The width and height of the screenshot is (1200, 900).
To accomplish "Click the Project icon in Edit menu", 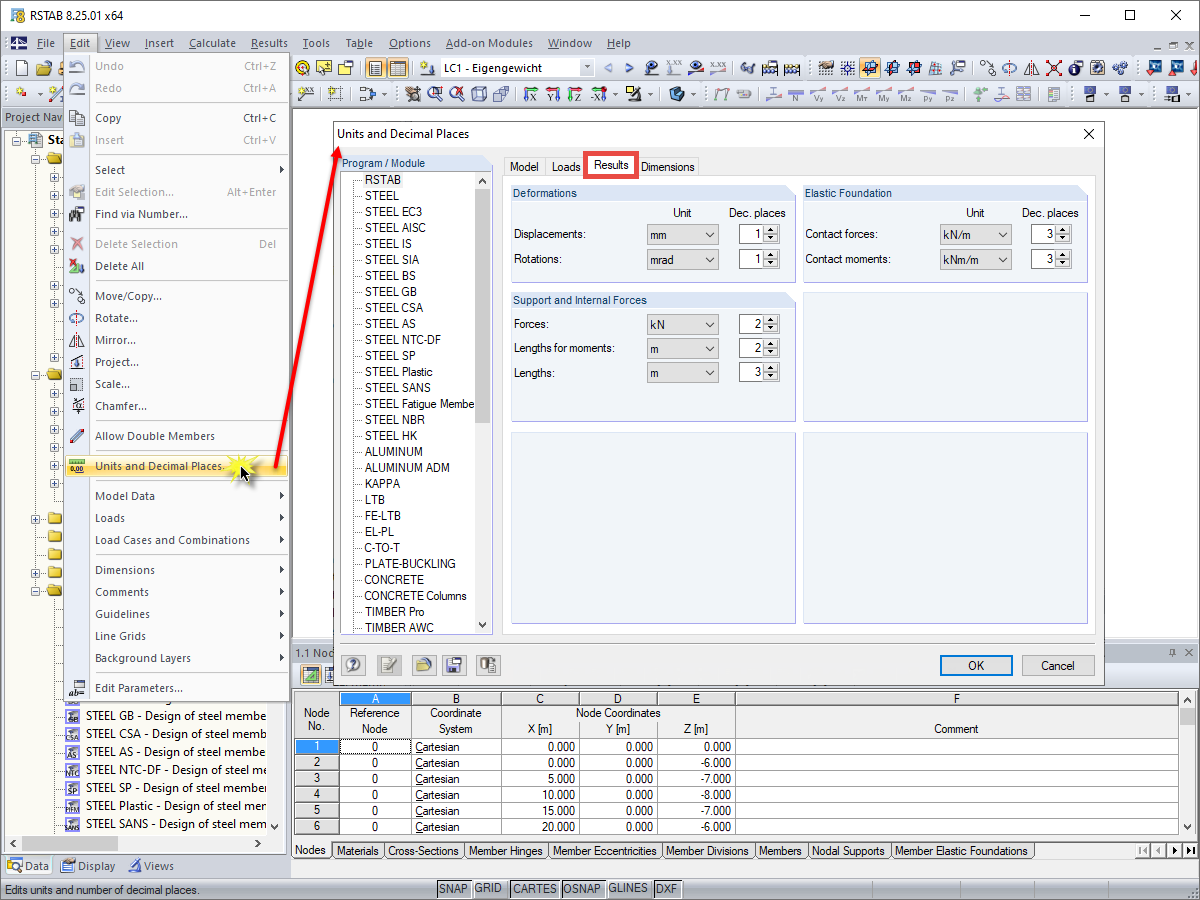I will tap(77, 361).
